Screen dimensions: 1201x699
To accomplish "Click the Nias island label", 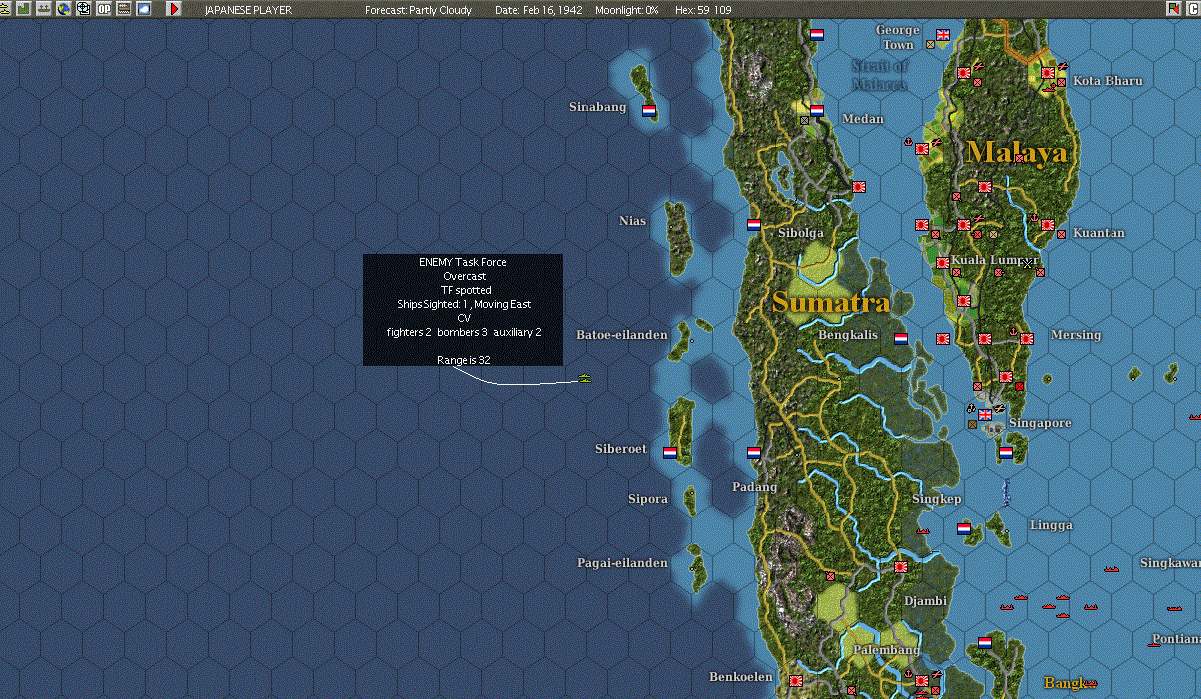I will click(x=633, y=221).
